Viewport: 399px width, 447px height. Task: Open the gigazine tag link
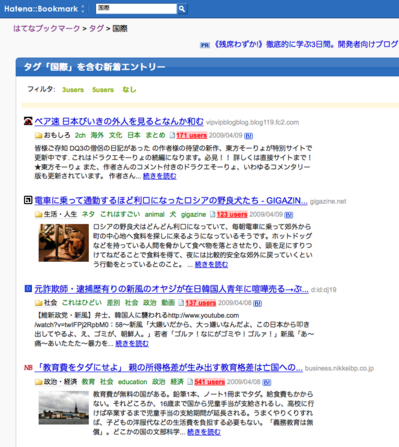point(193,215)
